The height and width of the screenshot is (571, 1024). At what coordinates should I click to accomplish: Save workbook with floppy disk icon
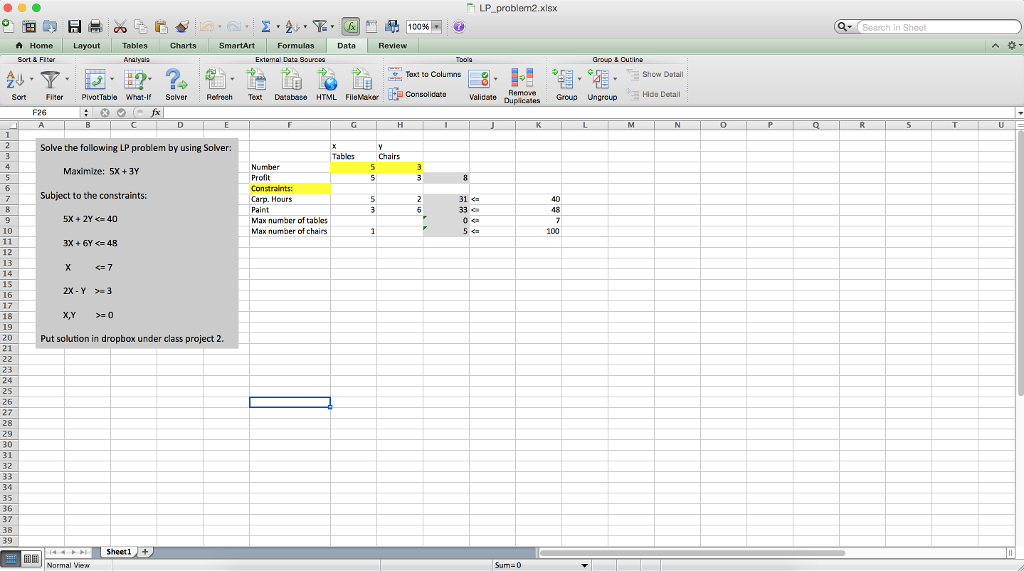(x=74, y=27)
